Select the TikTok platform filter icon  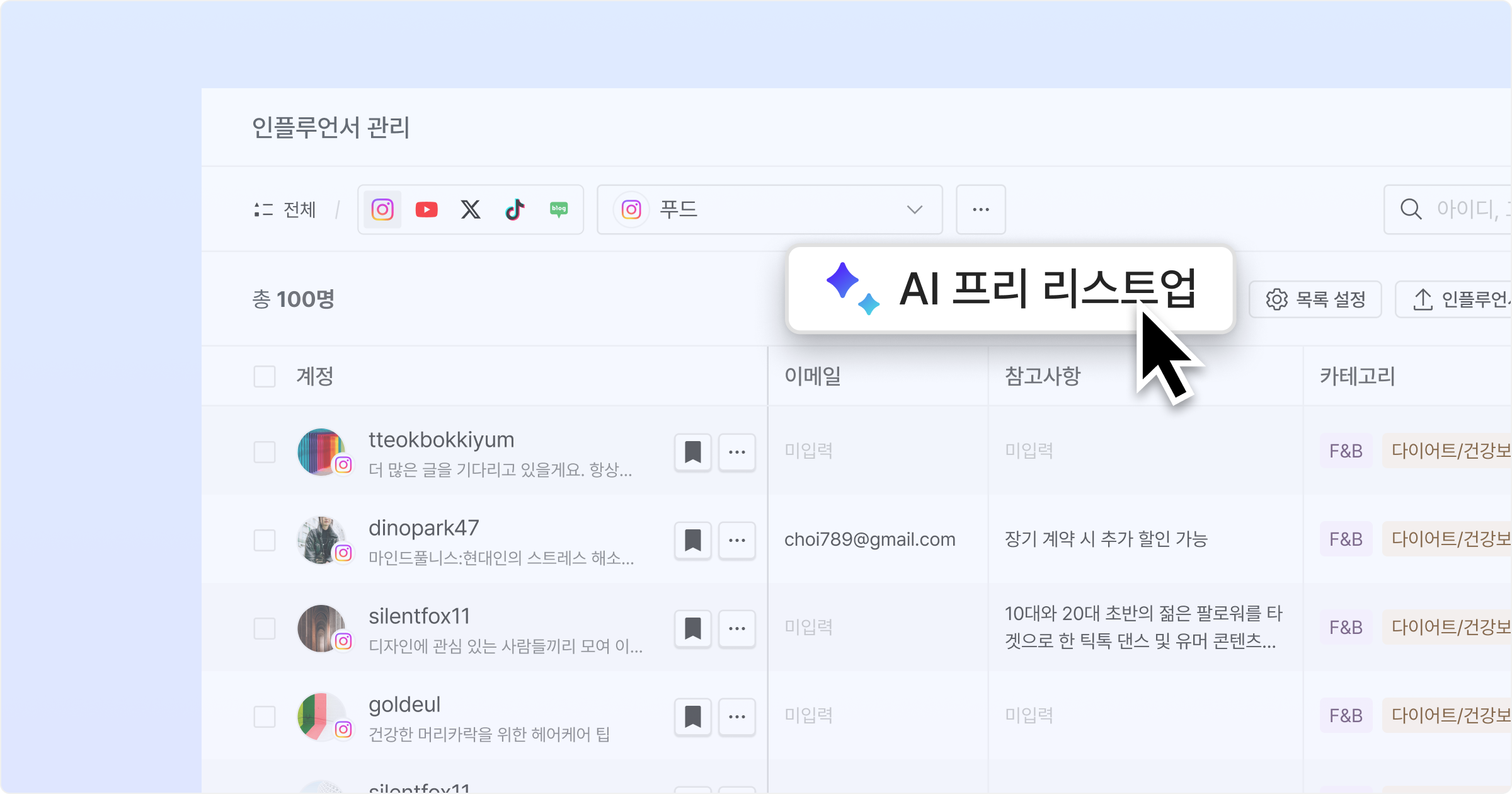point(515,209)
